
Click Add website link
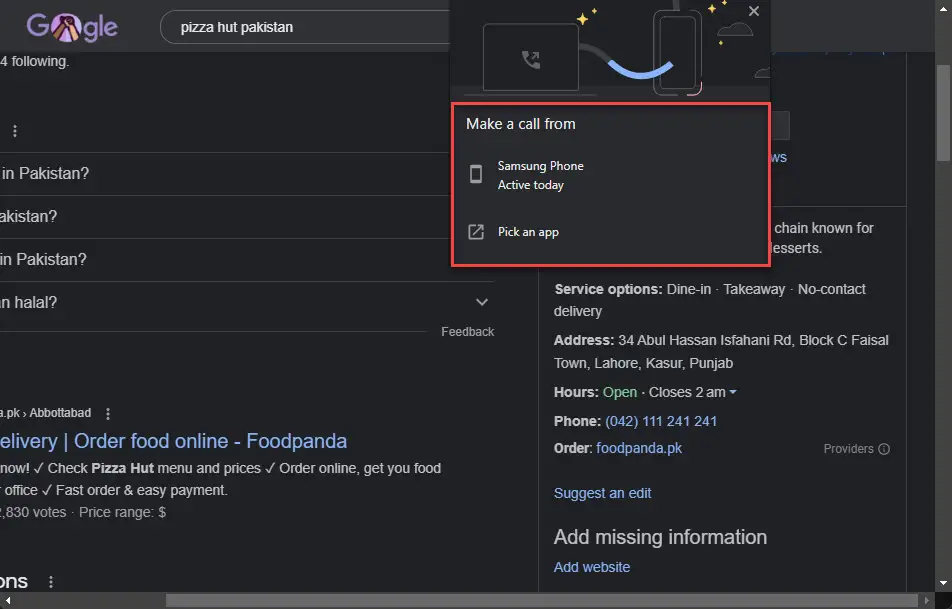591,567
